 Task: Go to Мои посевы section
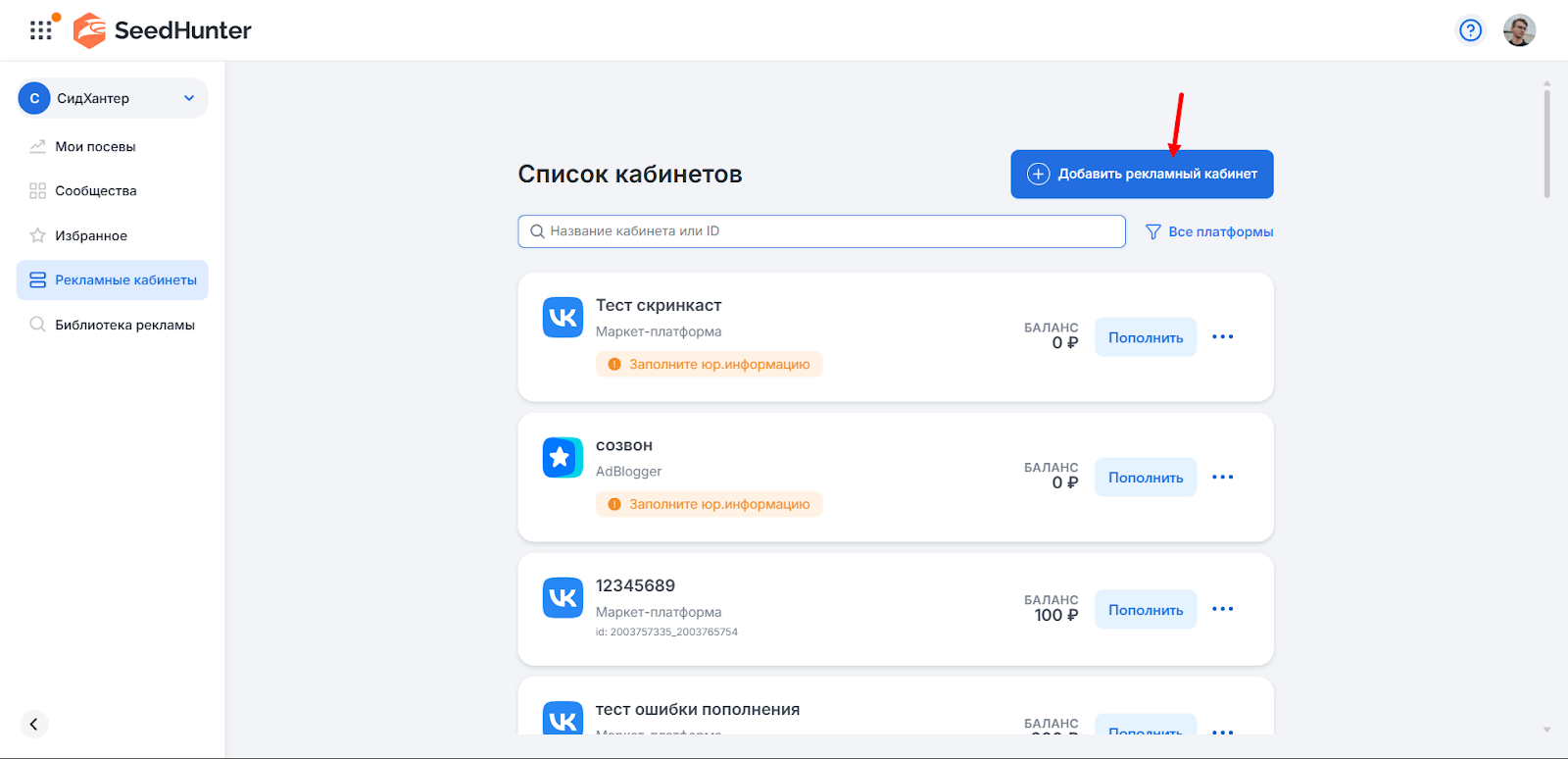pyautogui.click(x=95, y=147)
